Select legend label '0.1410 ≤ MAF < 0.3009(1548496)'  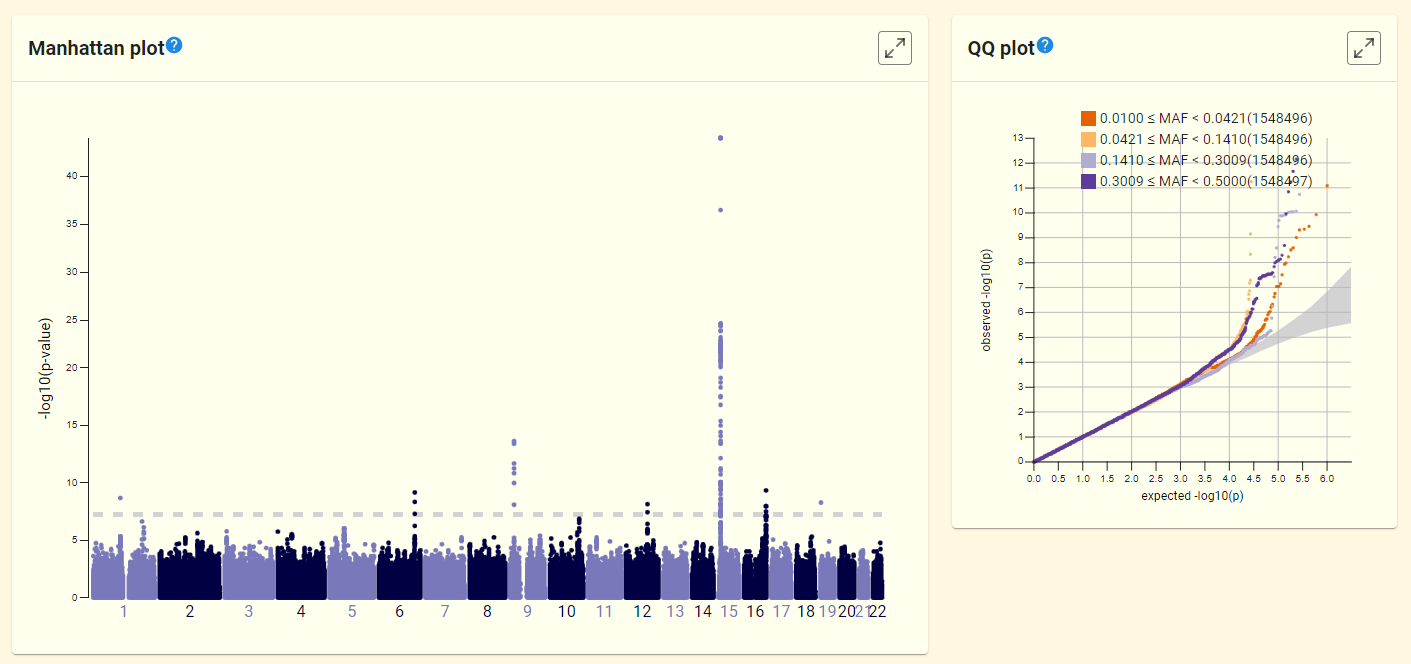click(x=1206, y=160)
